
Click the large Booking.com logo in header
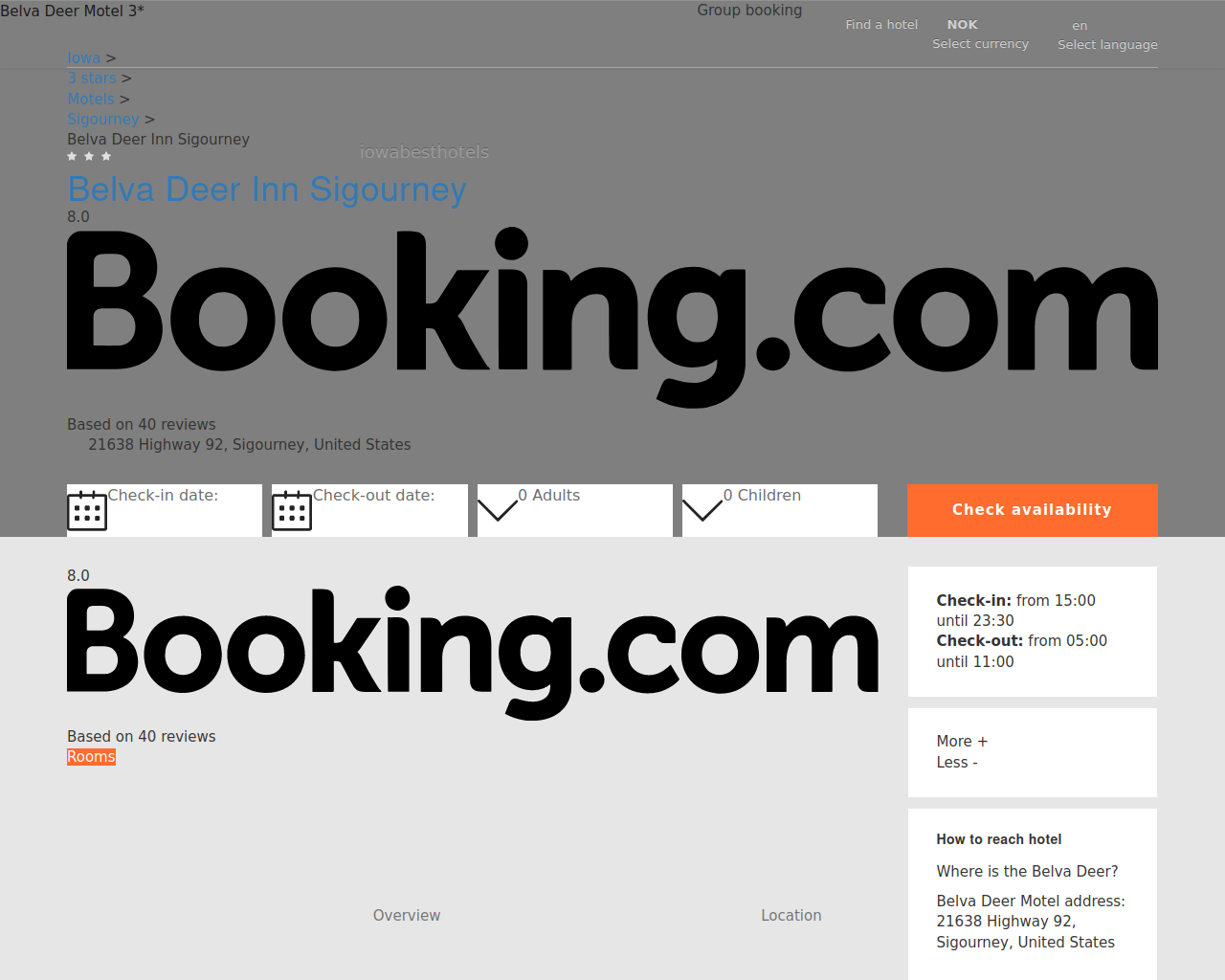pos(612,318)
